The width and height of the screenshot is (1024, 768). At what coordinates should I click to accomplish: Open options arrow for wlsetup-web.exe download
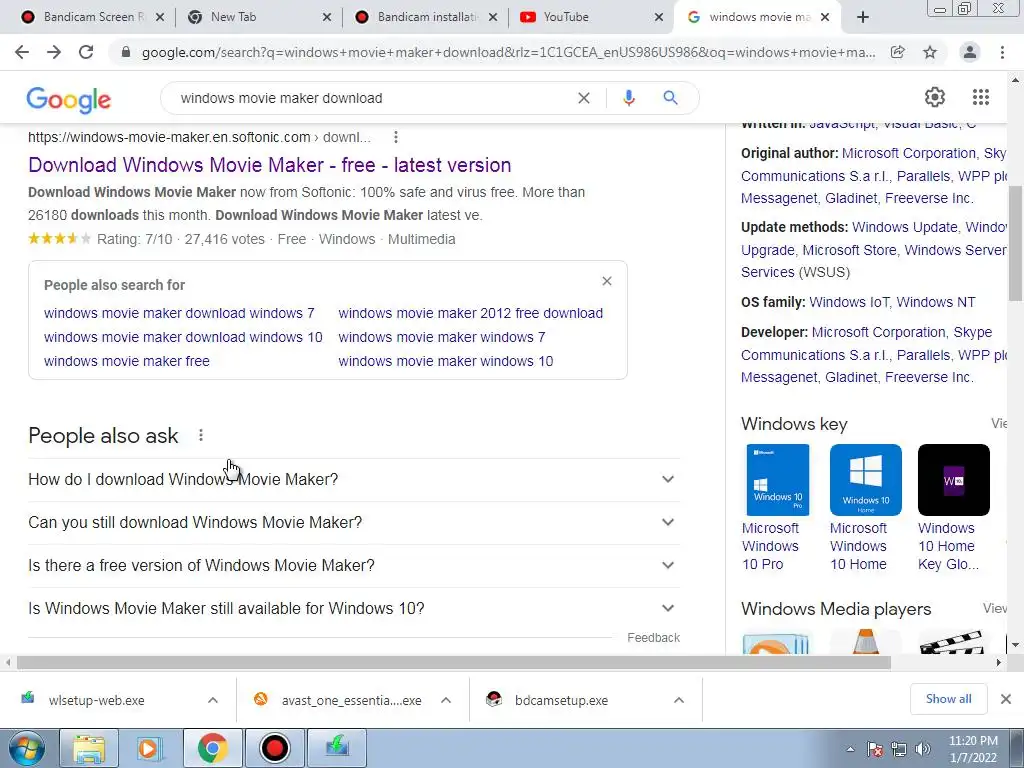[213, 700]
